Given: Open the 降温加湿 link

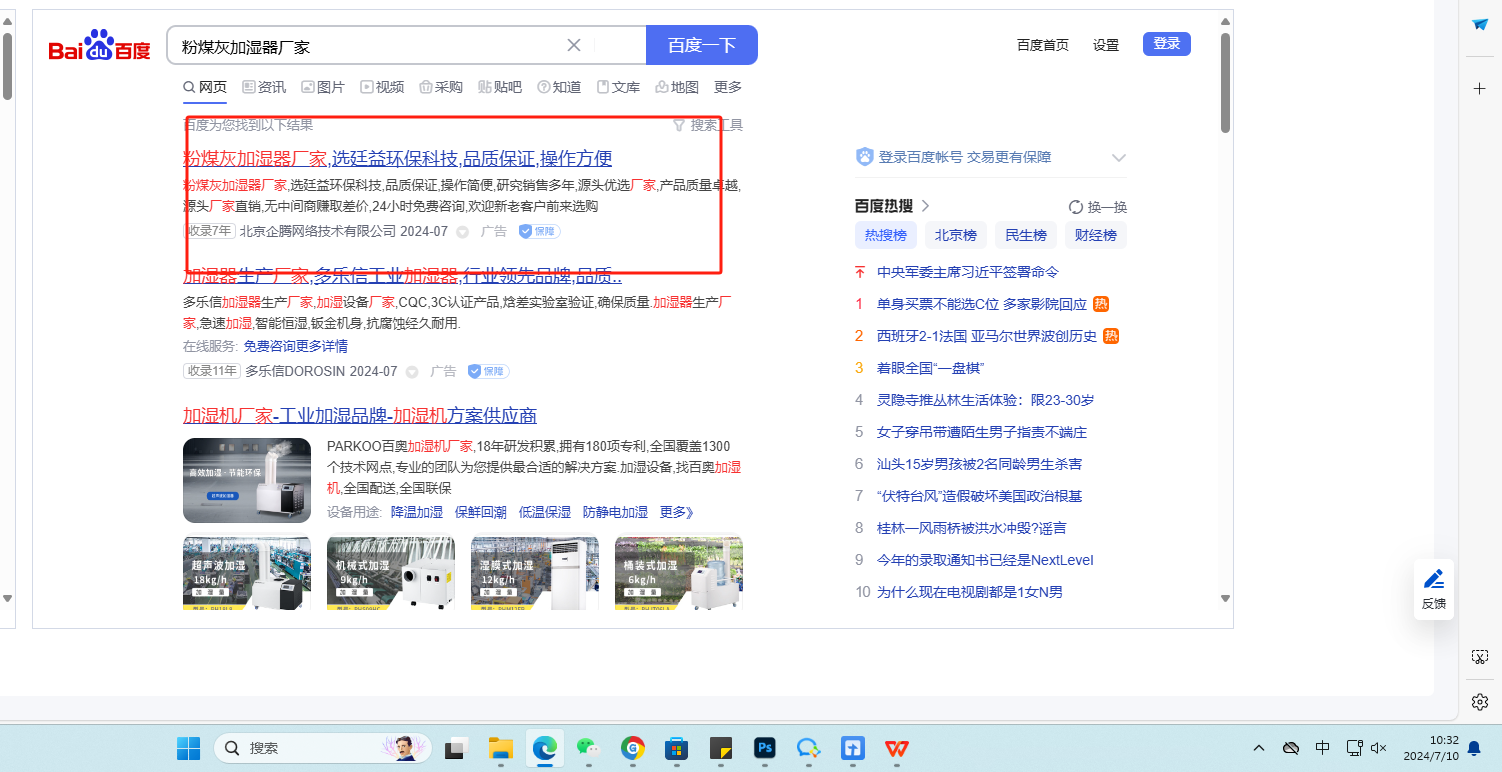Looking at the screenshot, I should tap(417, 512).
